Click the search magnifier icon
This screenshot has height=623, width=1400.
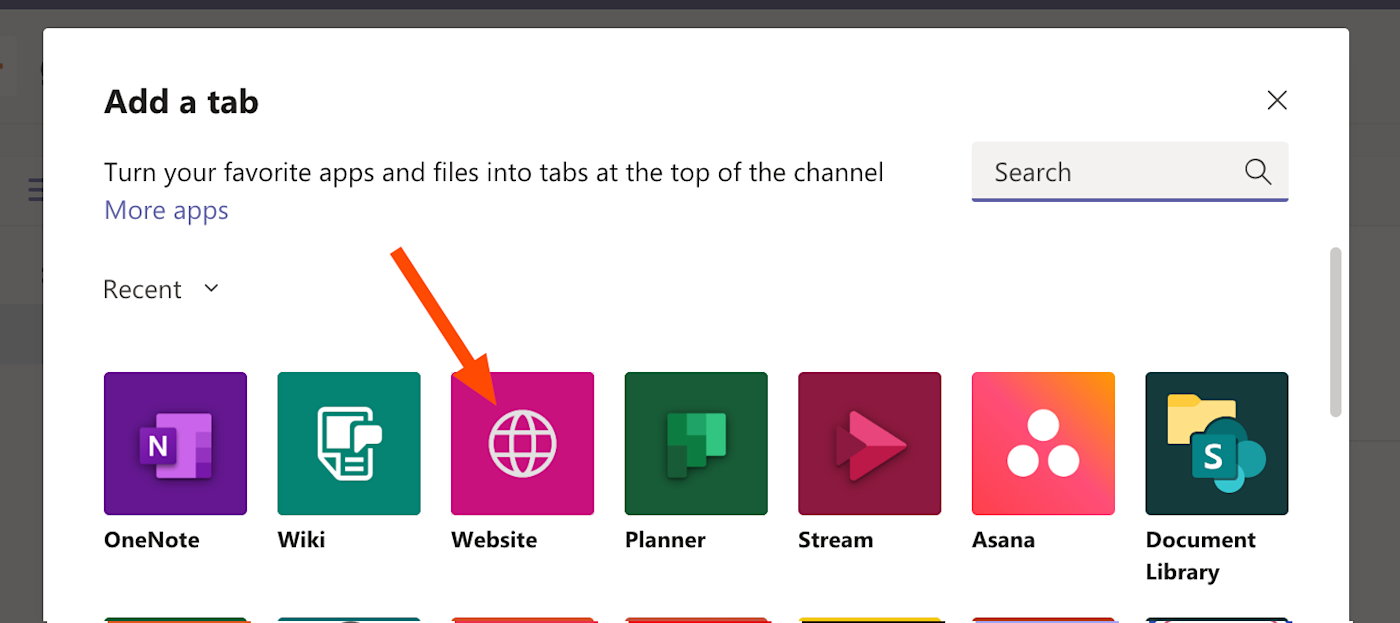(x=1258, y=171)
